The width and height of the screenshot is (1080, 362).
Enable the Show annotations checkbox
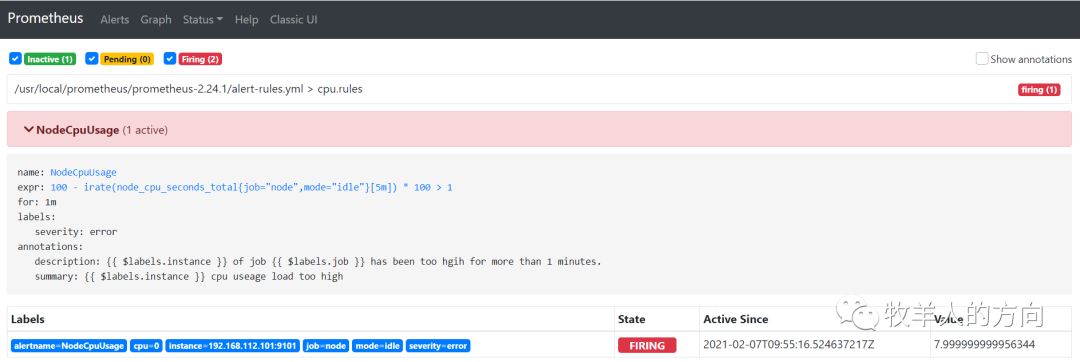click(982, 58)
